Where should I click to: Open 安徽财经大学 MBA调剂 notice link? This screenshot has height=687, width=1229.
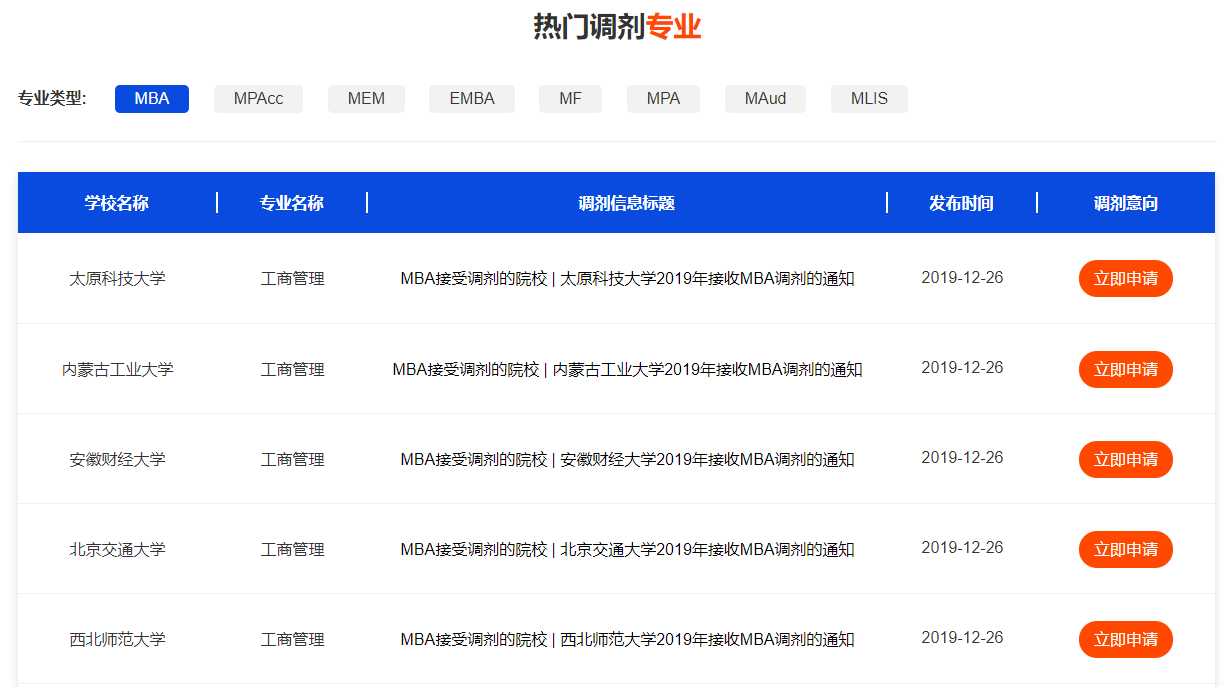(627, 460)
